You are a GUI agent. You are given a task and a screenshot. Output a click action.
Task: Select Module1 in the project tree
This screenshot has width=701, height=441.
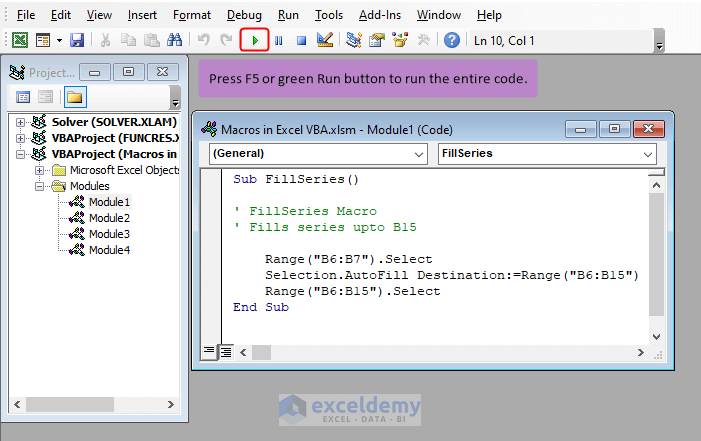coord(109,202)
